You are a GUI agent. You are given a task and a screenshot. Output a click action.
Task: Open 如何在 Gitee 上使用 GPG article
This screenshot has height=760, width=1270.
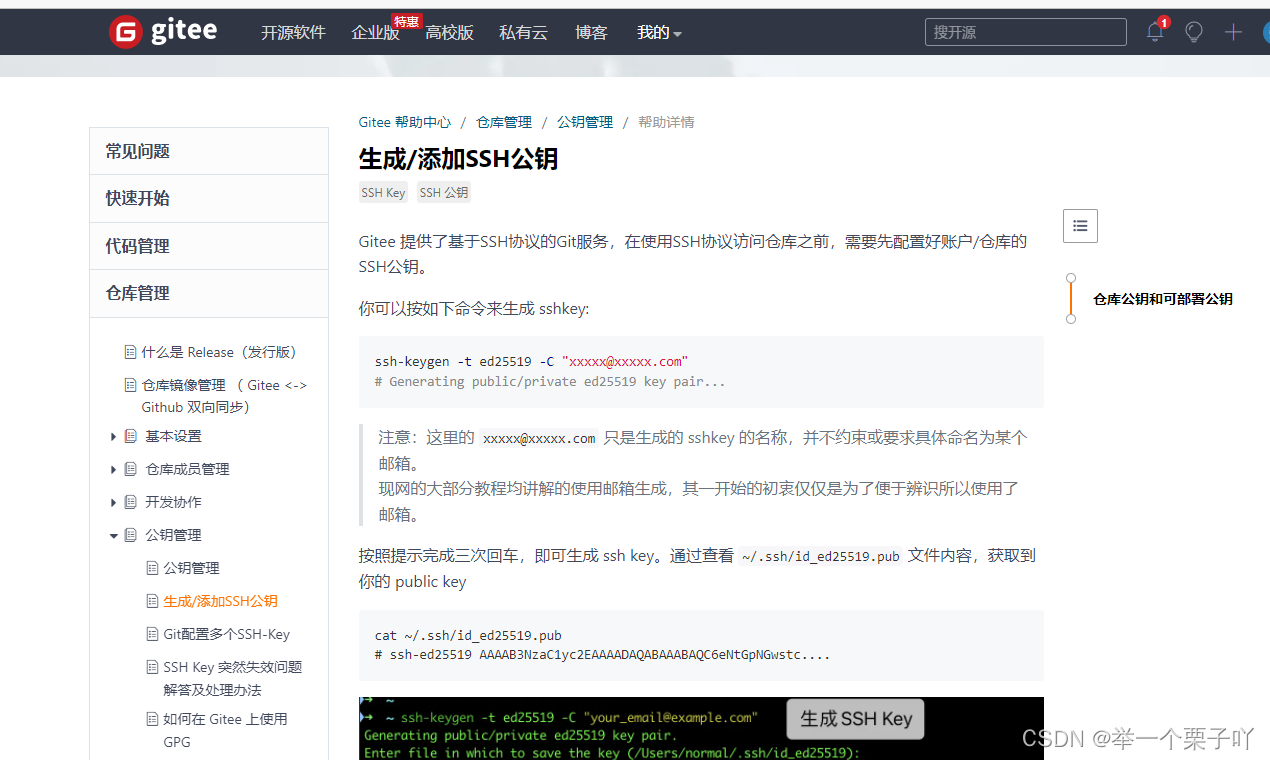226,730
